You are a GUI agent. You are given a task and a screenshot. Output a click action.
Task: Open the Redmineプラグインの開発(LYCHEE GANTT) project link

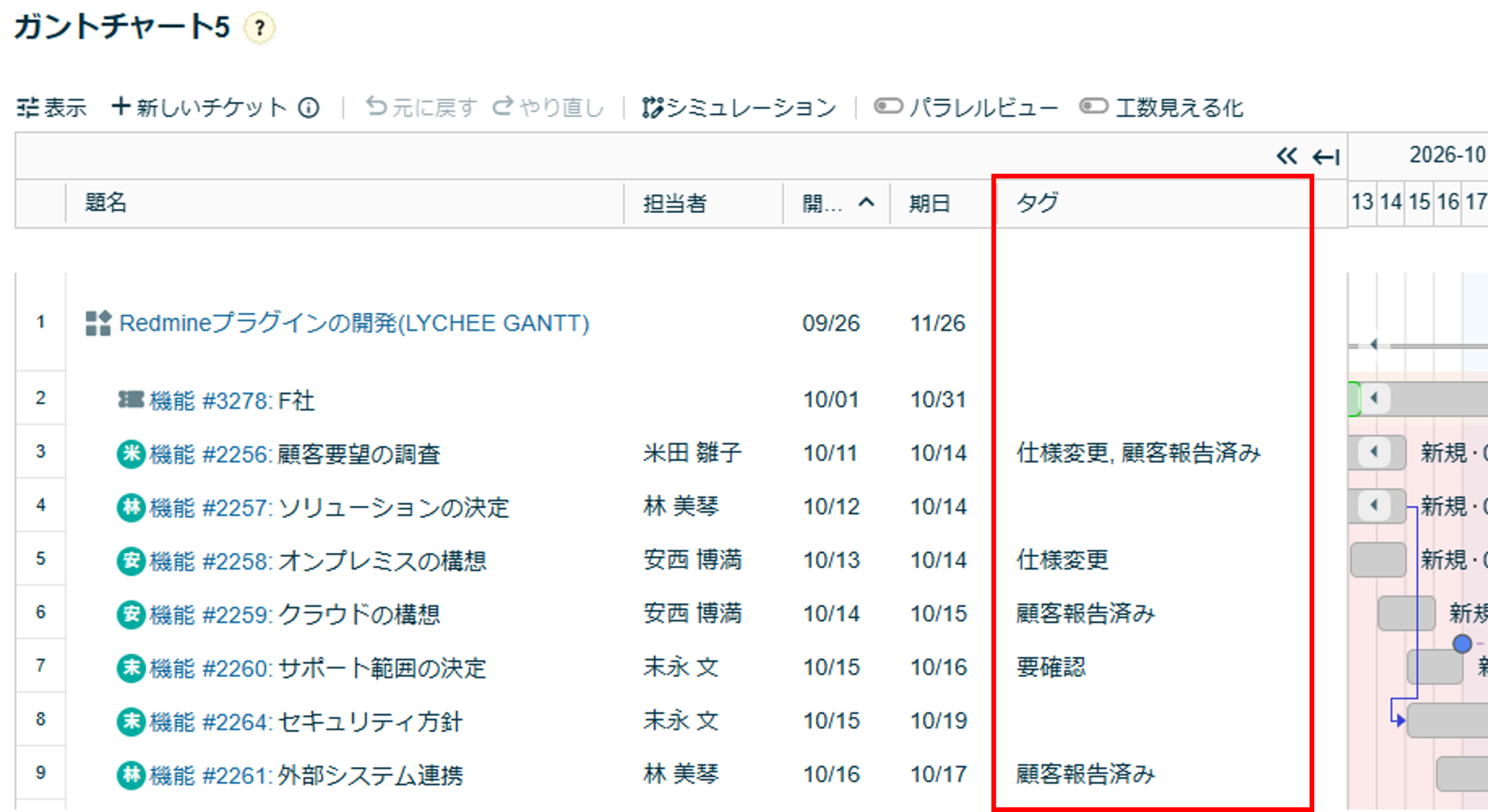tap(354, 323)
